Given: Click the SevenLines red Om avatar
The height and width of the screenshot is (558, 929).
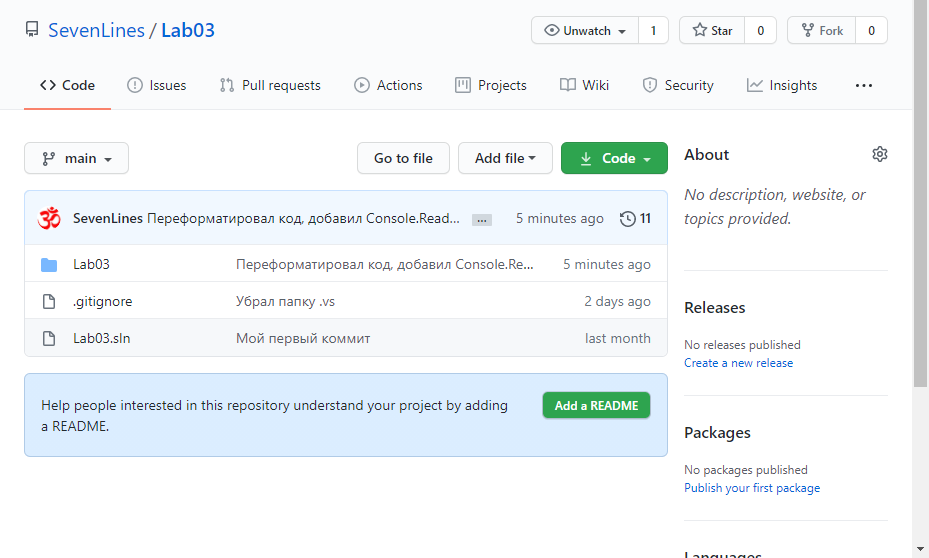Looking at the screenshot, I should tap(49, 218).
